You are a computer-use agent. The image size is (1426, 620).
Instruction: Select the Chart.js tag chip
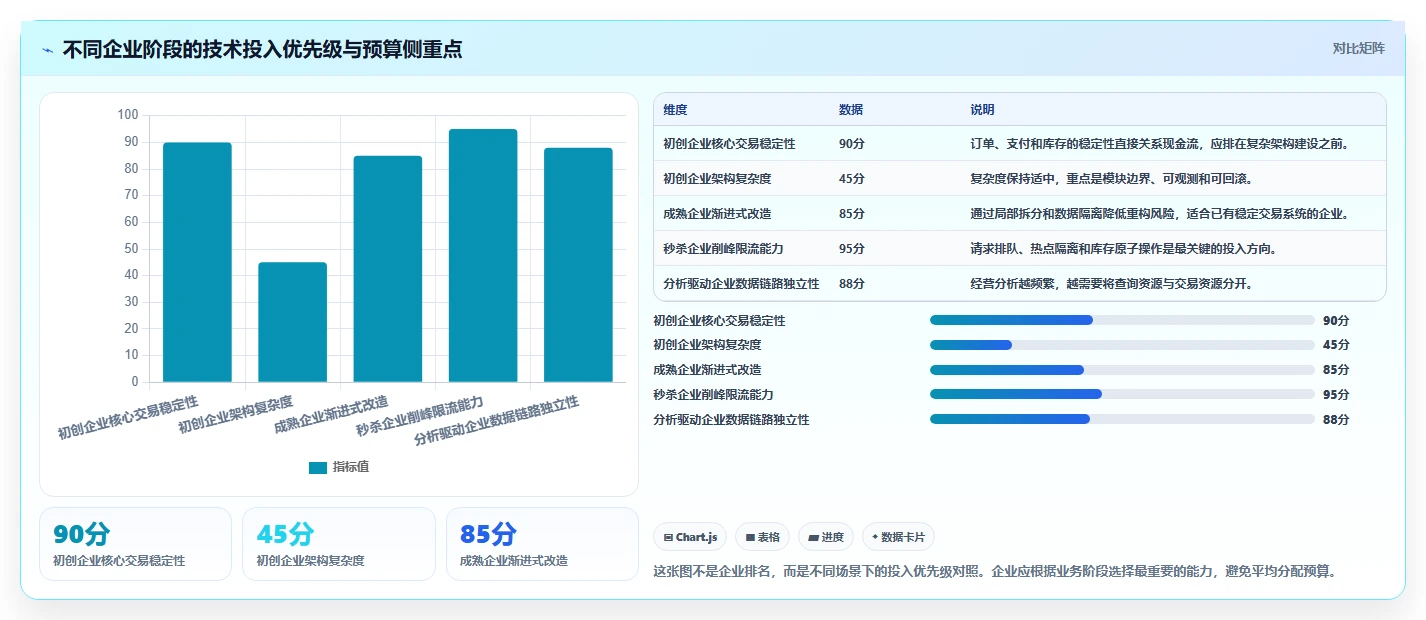point(690,537)
